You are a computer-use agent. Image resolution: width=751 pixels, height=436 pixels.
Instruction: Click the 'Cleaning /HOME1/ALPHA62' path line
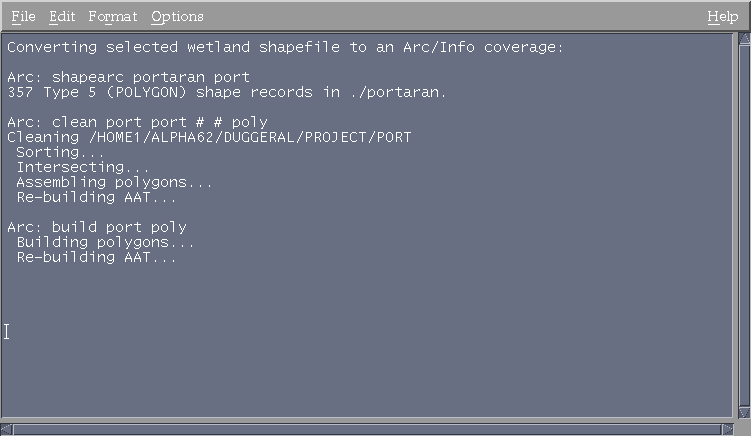209,137
